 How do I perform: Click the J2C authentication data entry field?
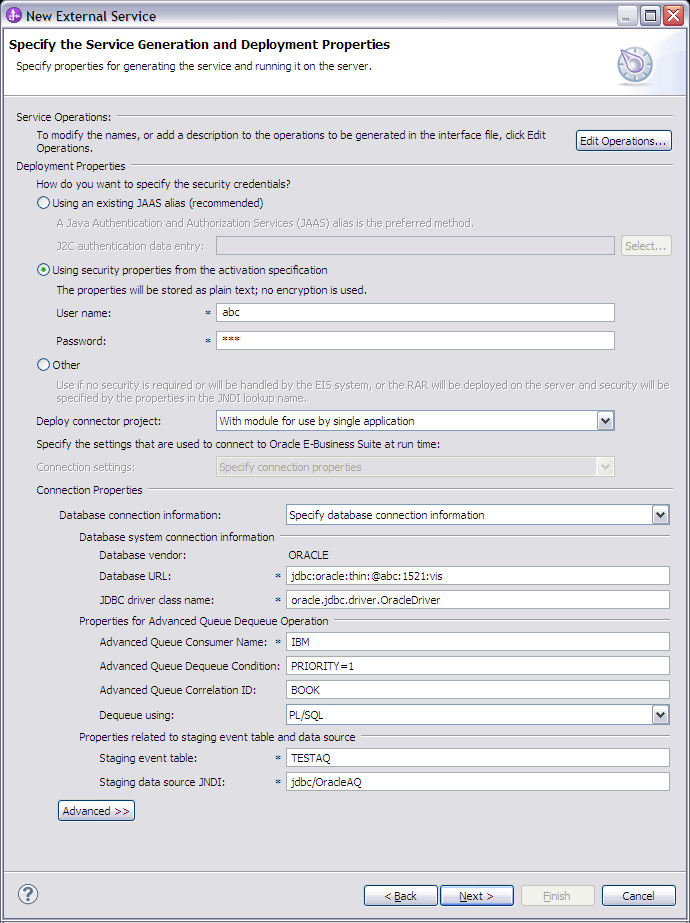pyautogui.click(x=415, y=245)
